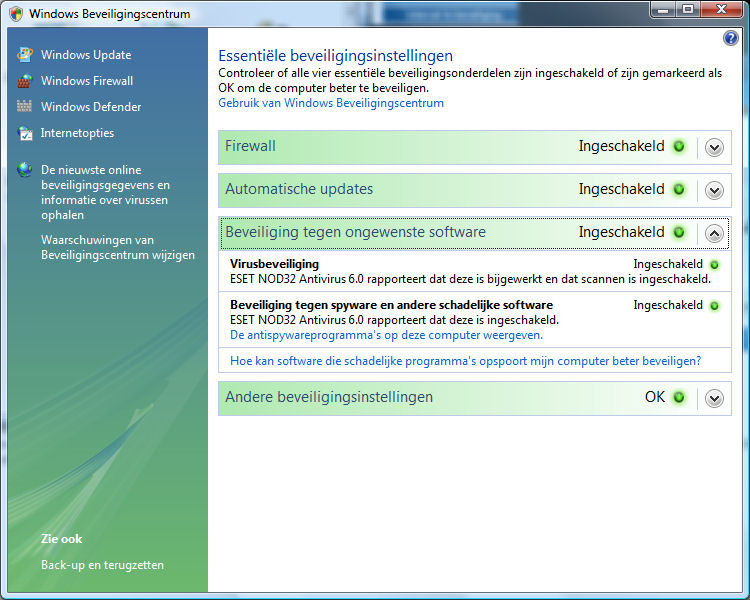Viewport: 750px width, 600px height.
Task: Click Essentiële beveiligingsinstellingen title
Action: click(x=335, y=56)
